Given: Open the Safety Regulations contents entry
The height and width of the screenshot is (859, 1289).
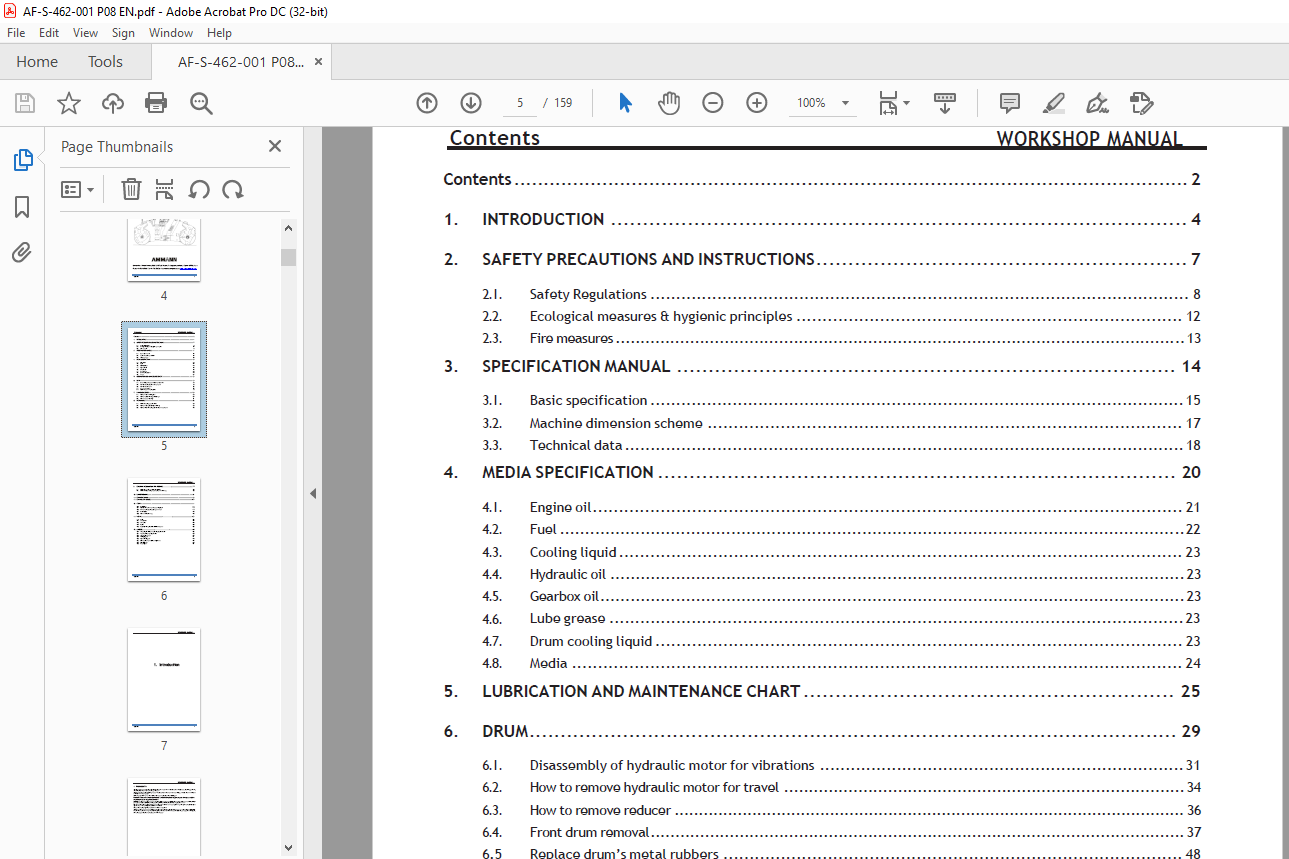Looking at the screenshot, I should click(x=841, y=294).
